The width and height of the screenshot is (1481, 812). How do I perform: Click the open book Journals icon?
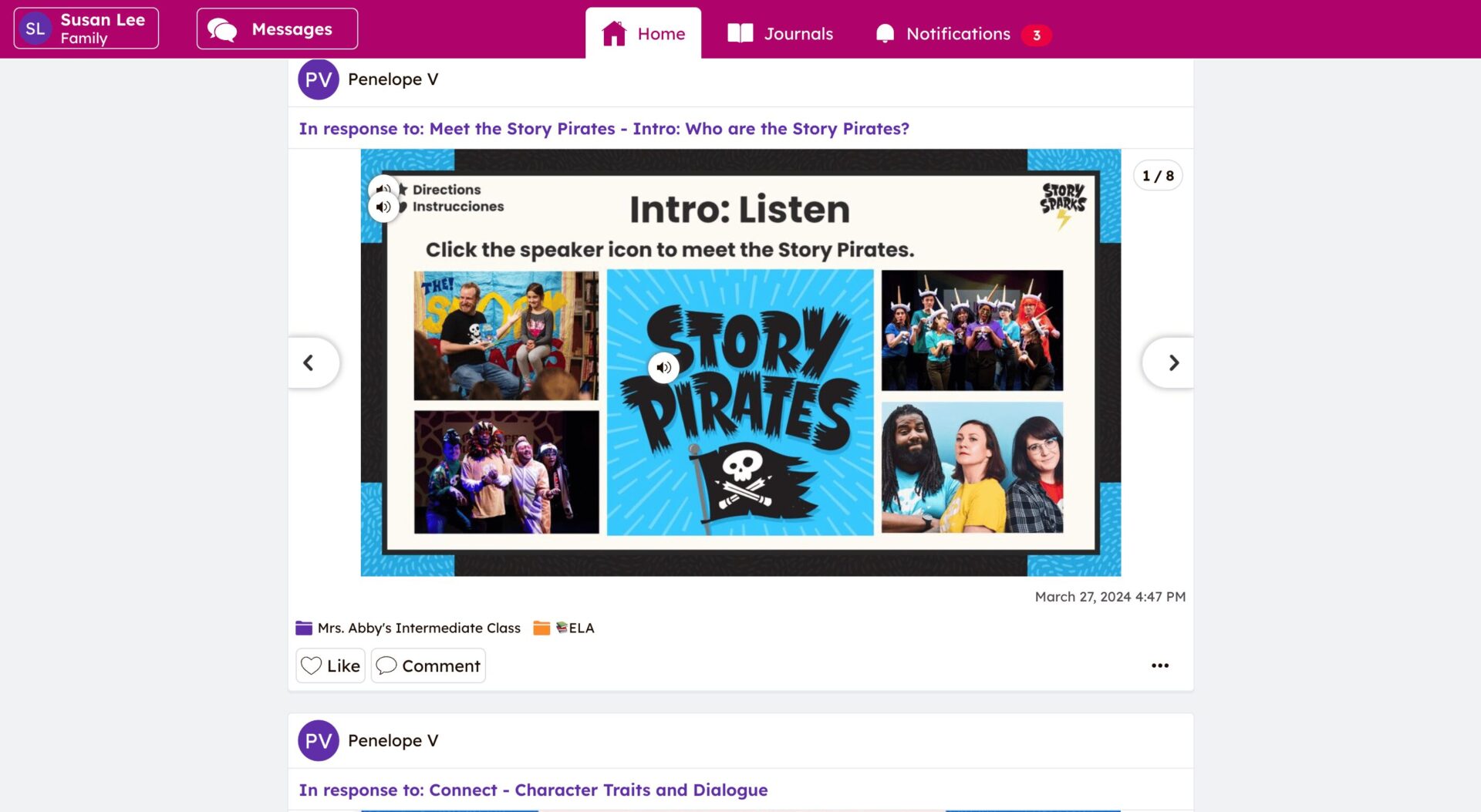click(x=740, y=33)
